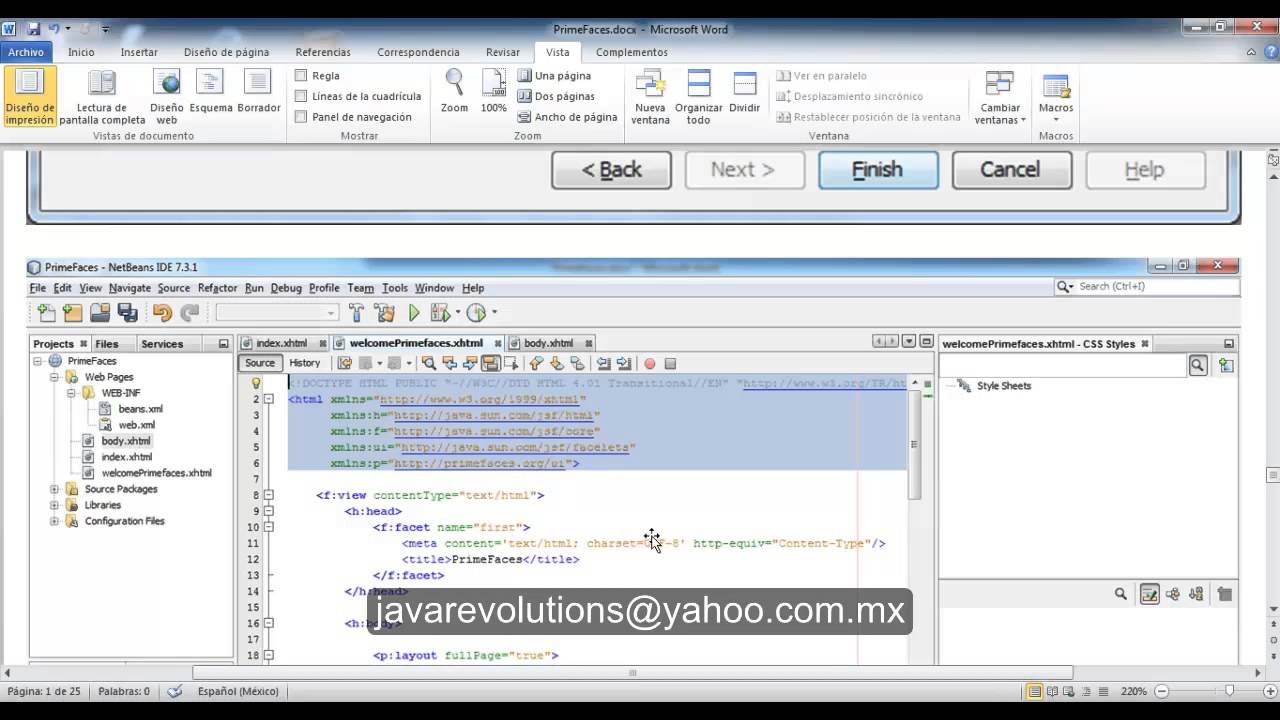This screenshot has width=1280, height=720.
Task: Click the Cancel button
Action: pyautogui.click(x=1011, y=170)
